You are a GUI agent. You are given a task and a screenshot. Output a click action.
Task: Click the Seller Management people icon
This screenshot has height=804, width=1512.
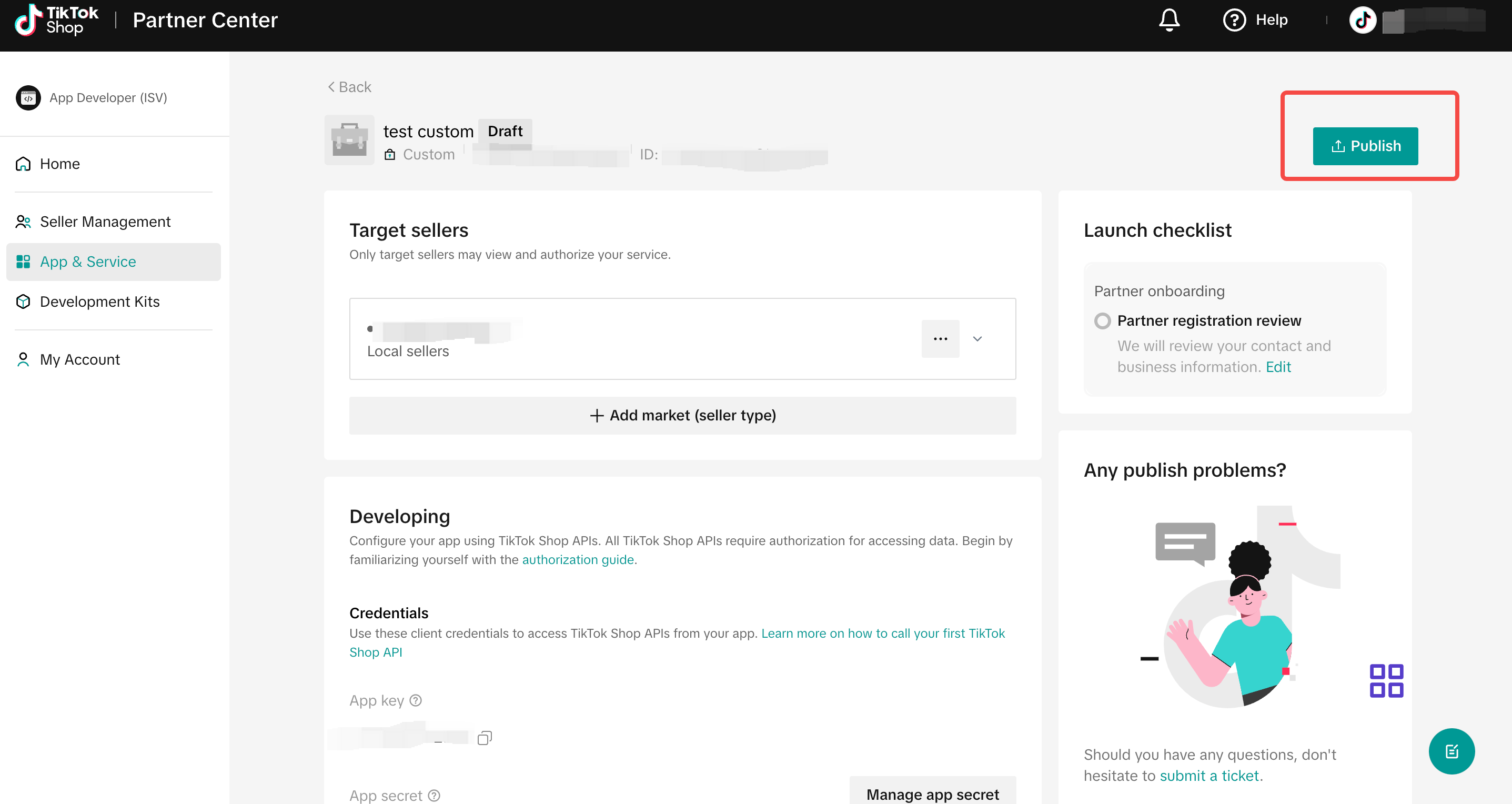coord(23,221)
